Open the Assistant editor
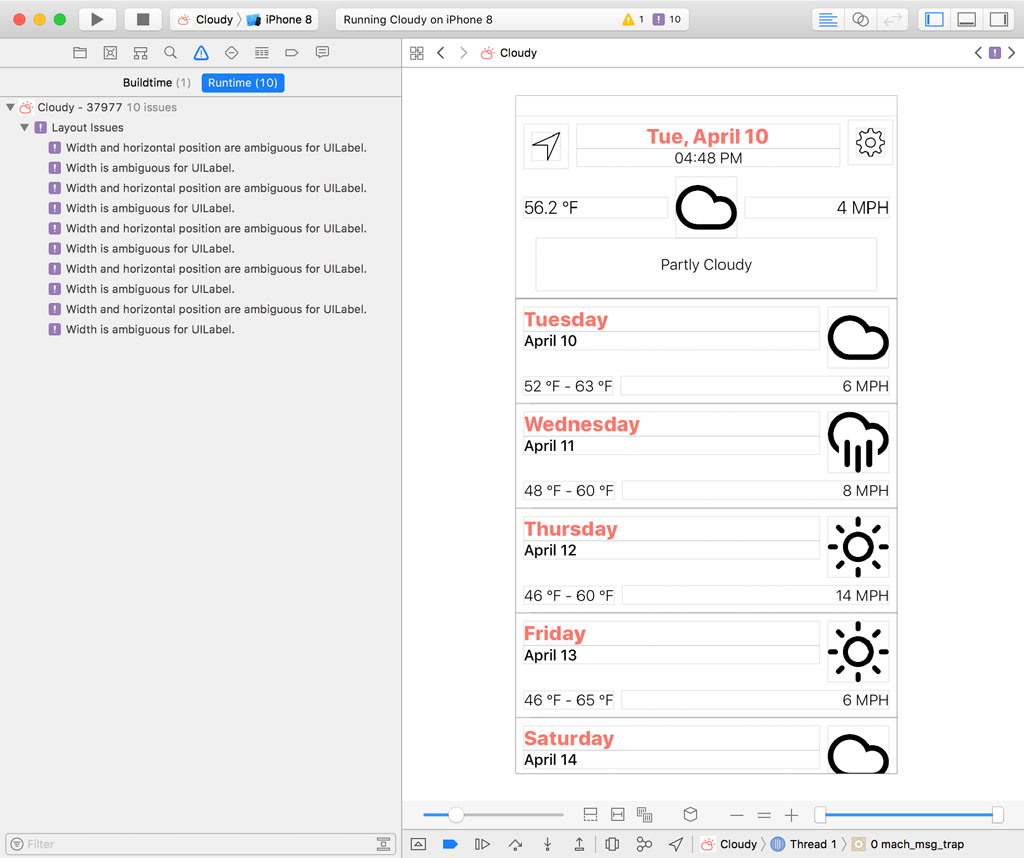Image resolution: width=1024 pixels, height=858 pixels. click(x=860, y=19)
